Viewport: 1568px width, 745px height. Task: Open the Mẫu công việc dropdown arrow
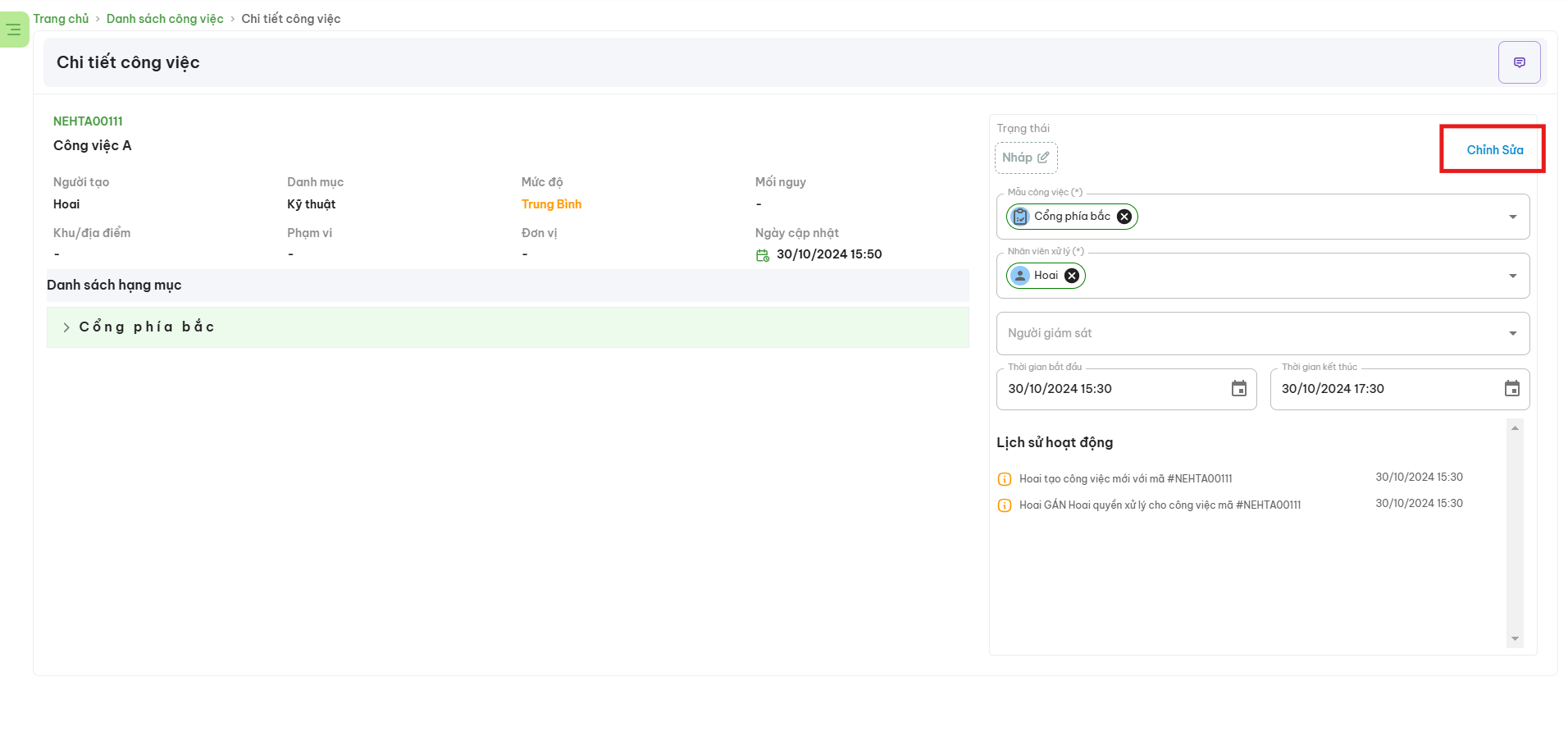(1512, 217)
